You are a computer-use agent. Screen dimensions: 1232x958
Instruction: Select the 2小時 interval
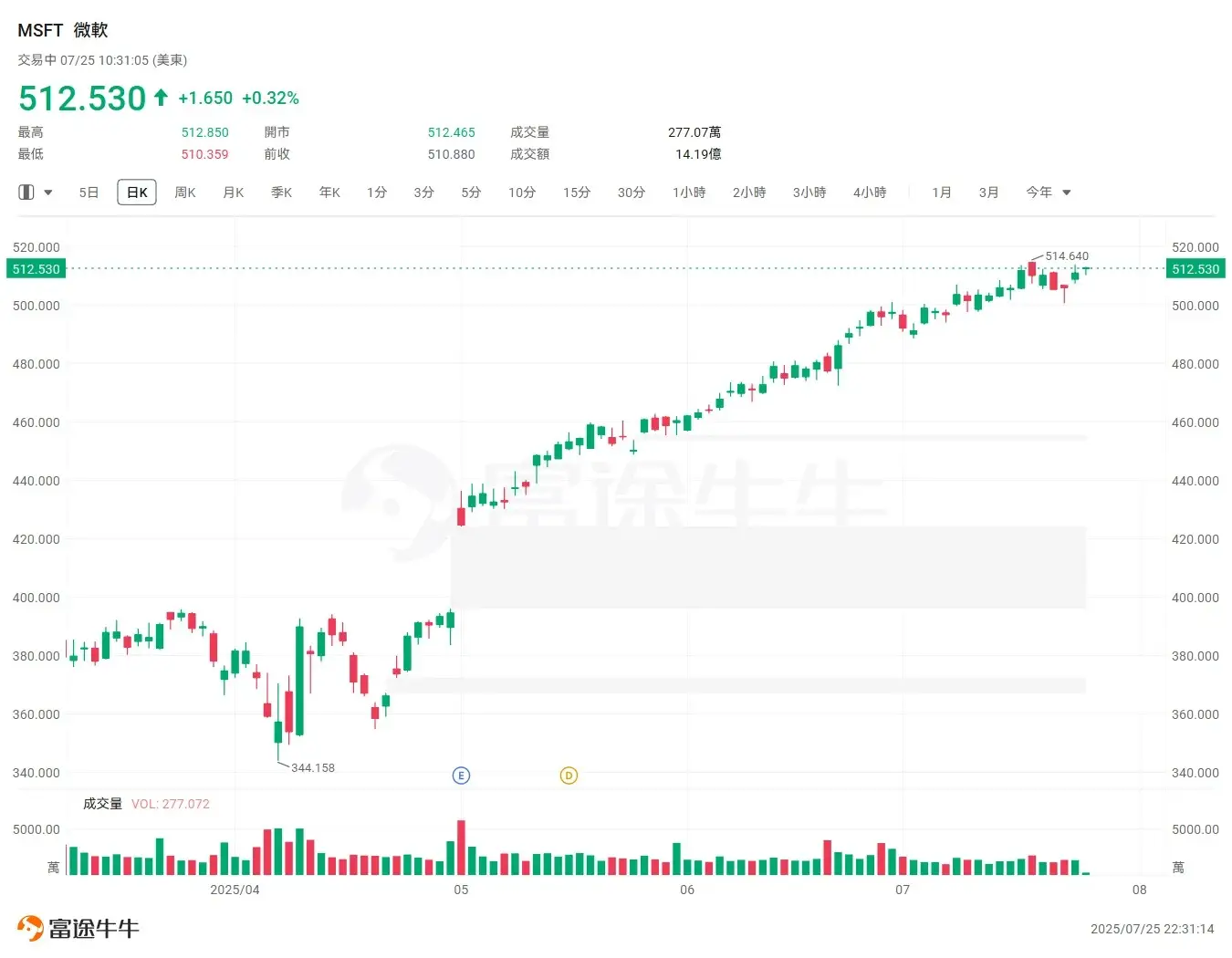[749, 193]
